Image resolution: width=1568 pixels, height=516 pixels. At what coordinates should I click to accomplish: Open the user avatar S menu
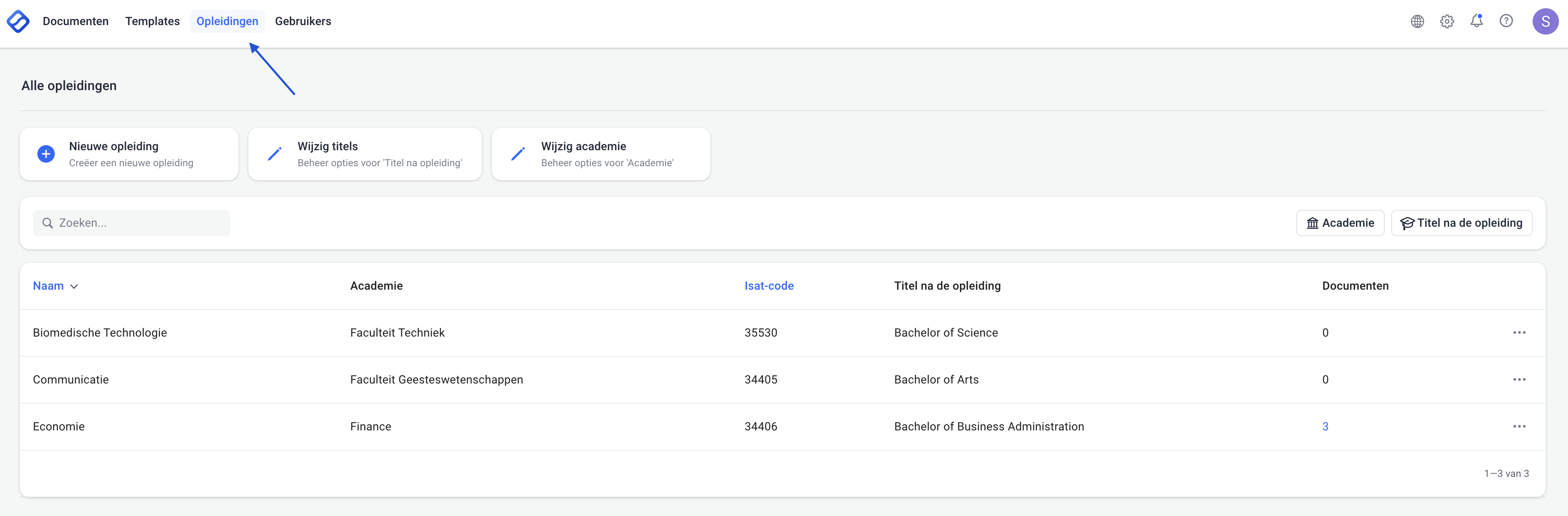click(x=1545, y=21)
